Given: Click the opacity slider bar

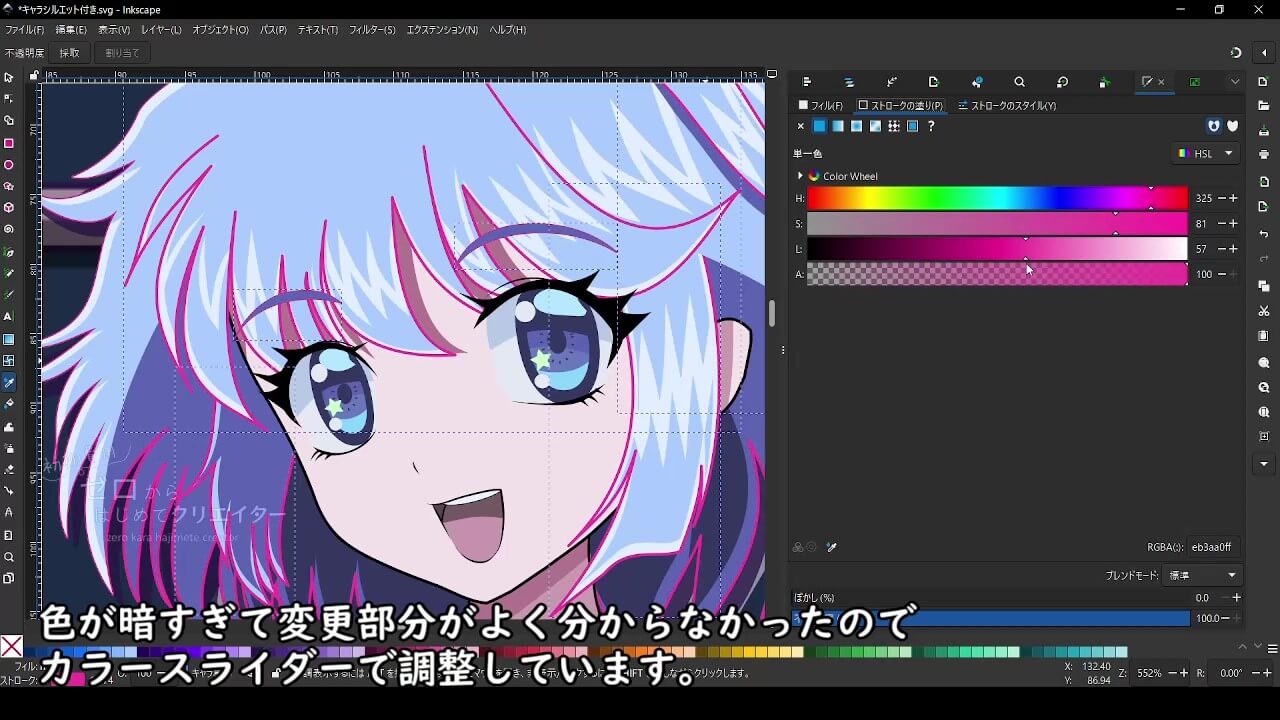Looking at the screenshot, I should point(992,618).
